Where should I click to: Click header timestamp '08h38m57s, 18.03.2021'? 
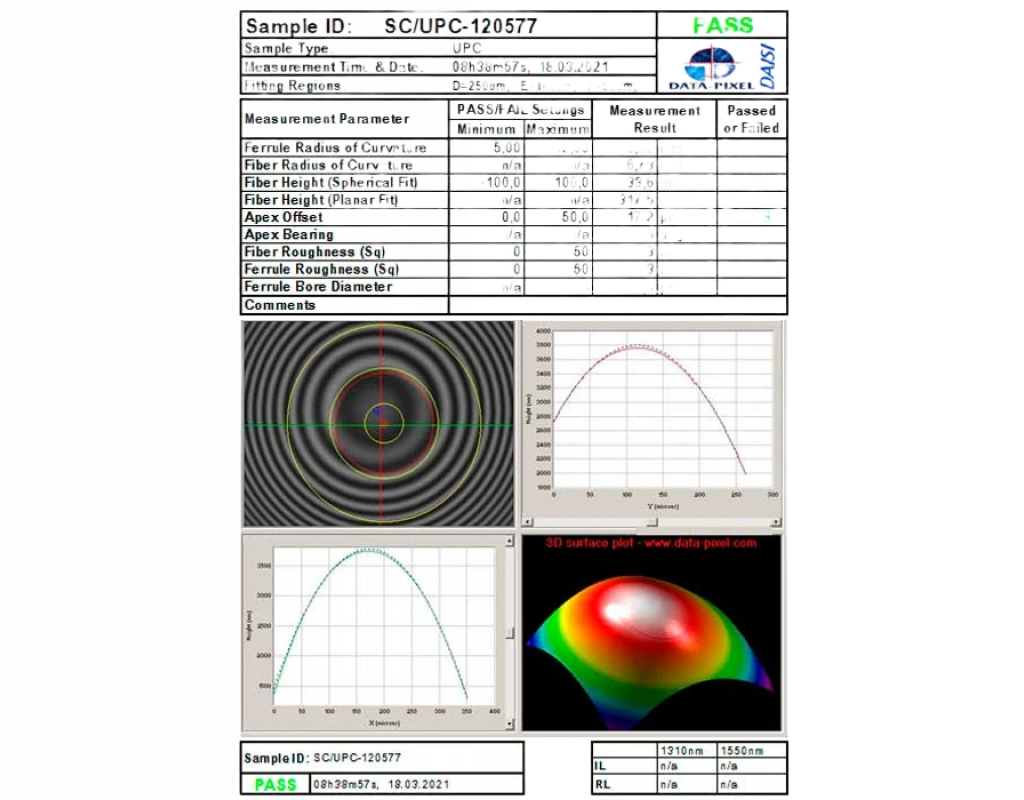point(530,67)
